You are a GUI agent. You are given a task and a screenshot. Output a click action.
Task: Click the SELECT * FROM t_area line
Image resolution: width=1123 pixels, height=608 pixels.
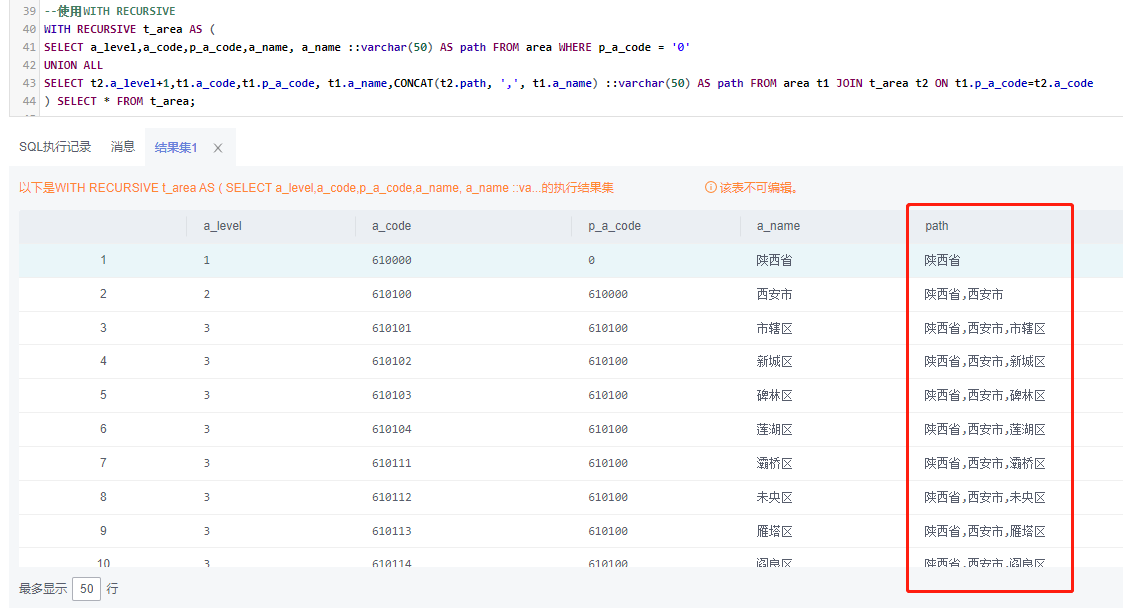point(120,101)
